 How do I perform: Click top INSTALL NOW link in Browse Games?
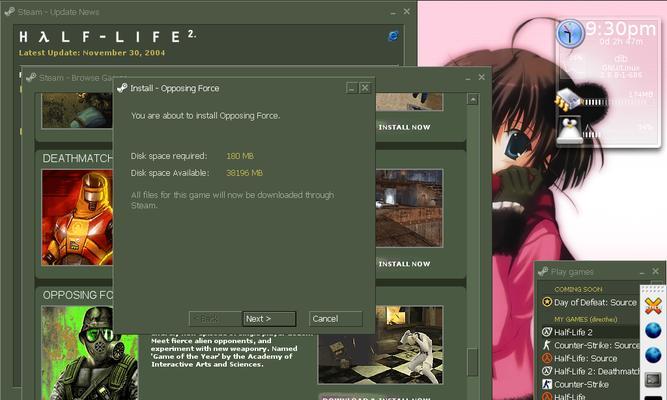(x=405, y=127)
